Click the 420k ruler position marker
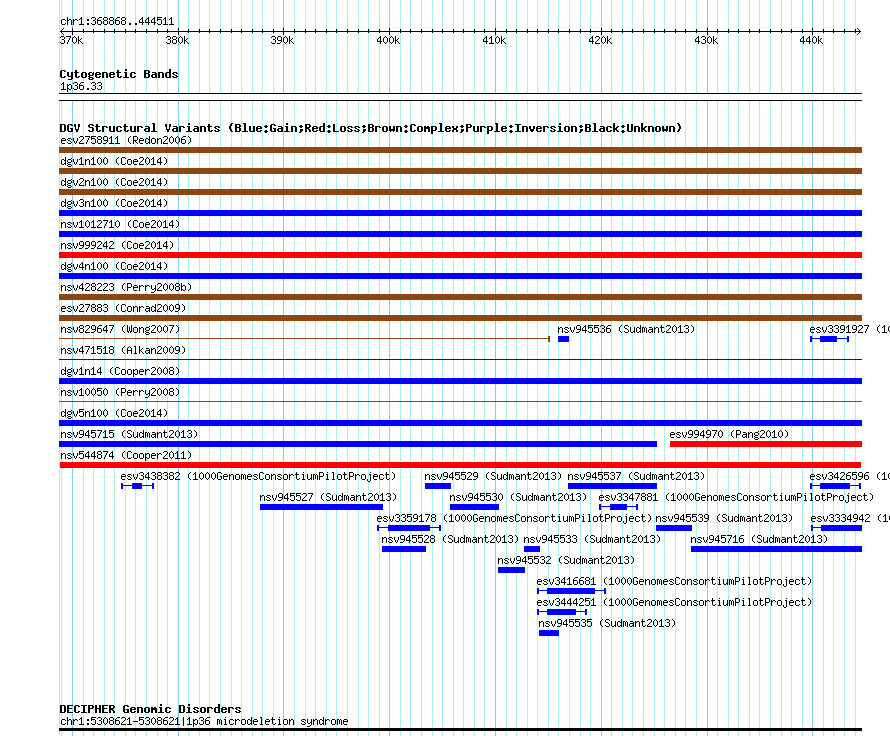 pyautogui.click(x=600, y=40)
